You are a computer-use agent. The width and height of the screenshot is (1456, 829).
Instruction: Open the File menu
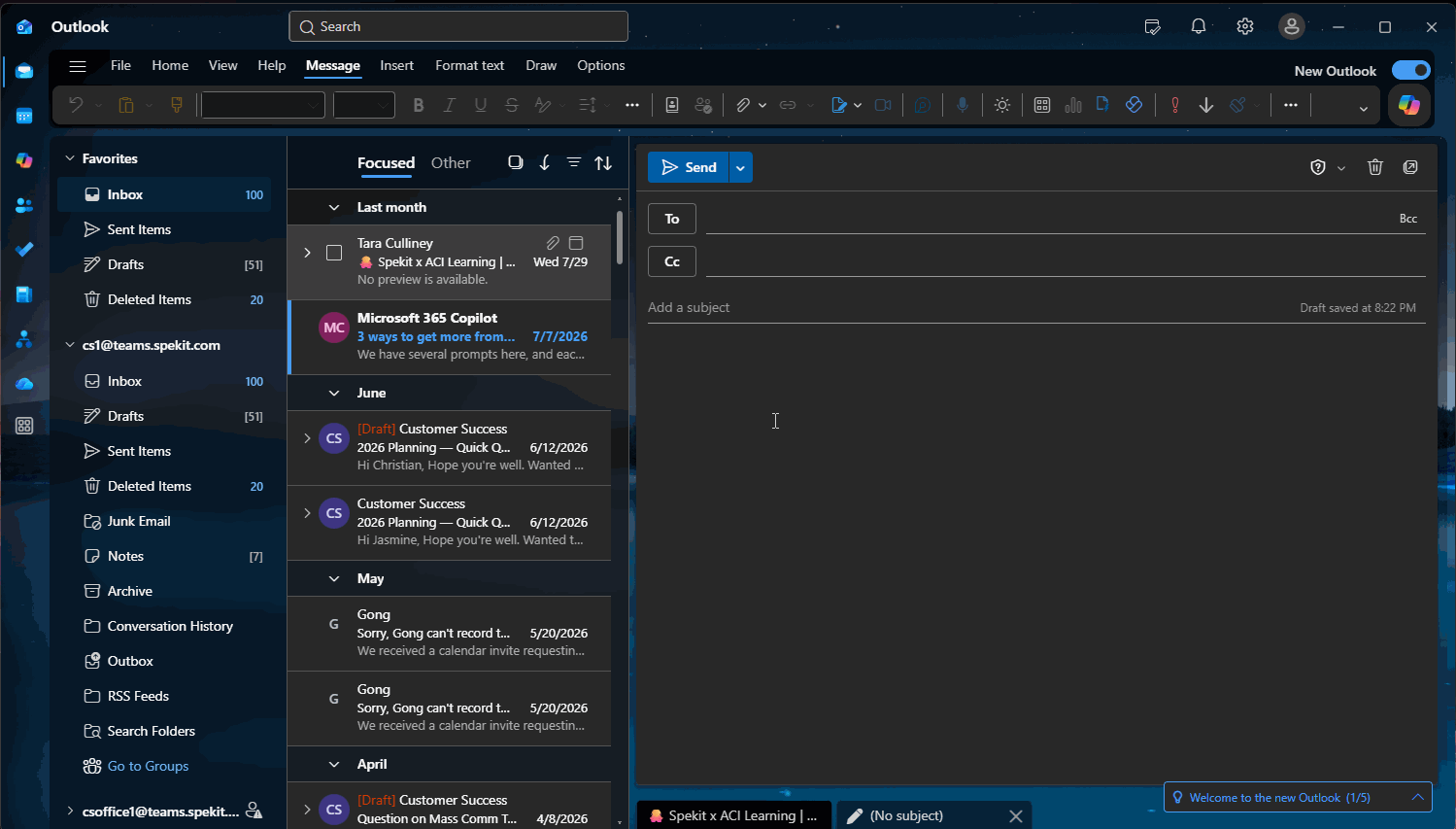tap(120, 65)
